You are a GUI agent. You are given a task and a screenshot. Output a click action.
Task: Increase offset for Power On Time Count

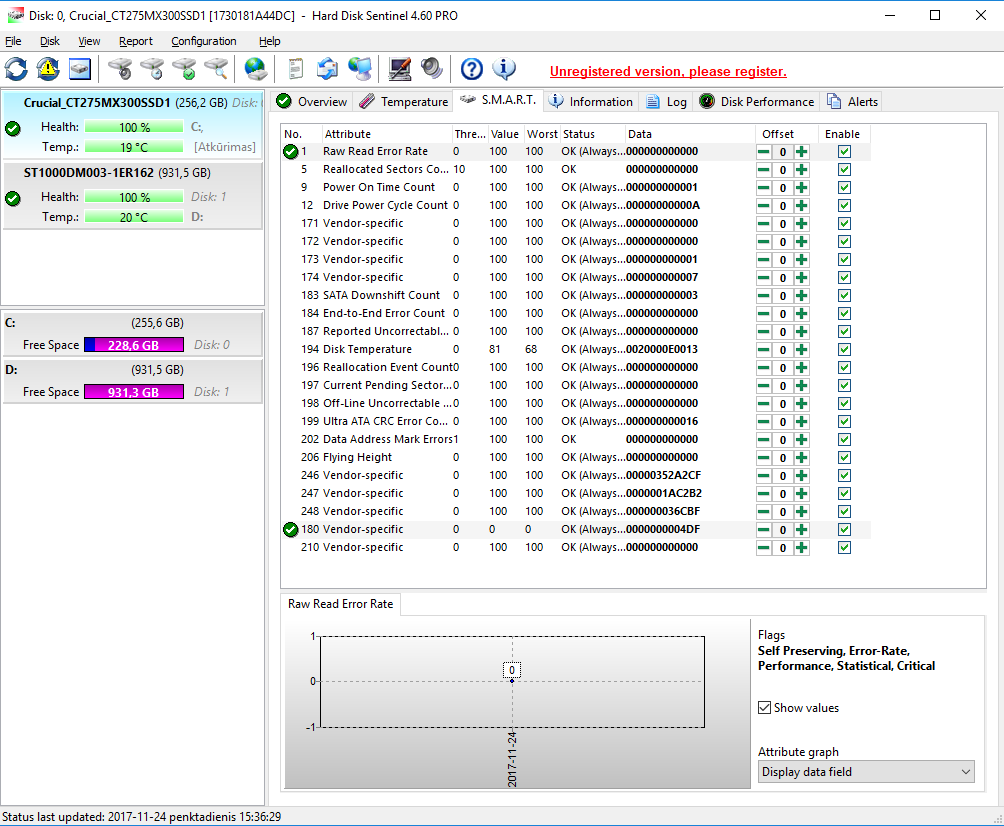pyautogui.click(x=802, y=188)
